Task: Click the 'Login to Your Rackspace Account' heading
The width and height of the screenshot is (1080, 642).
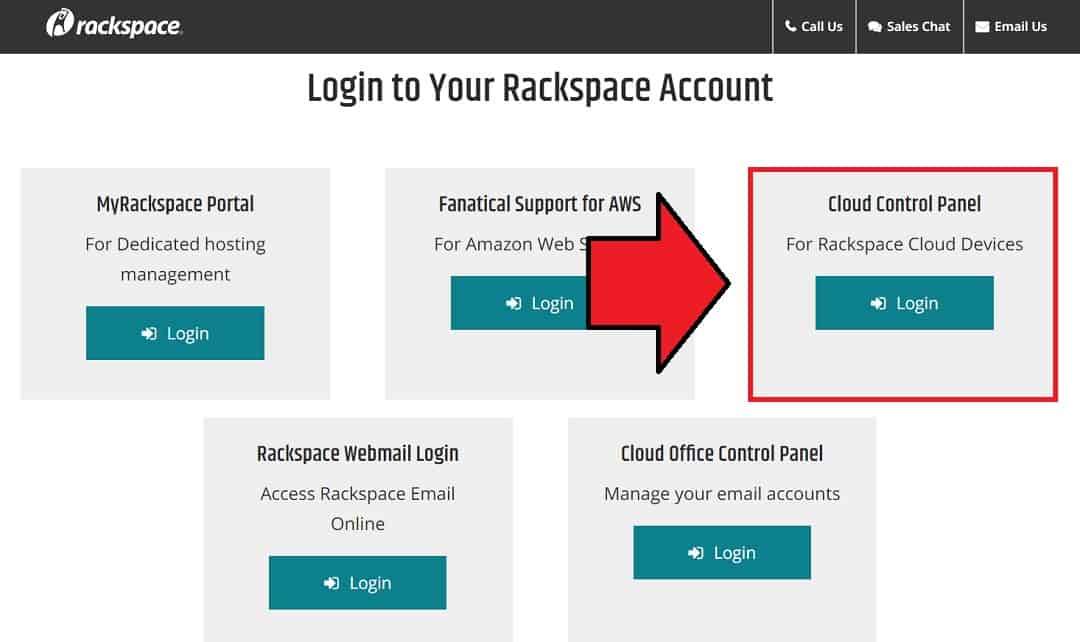Action: click(x=540, y=89)
